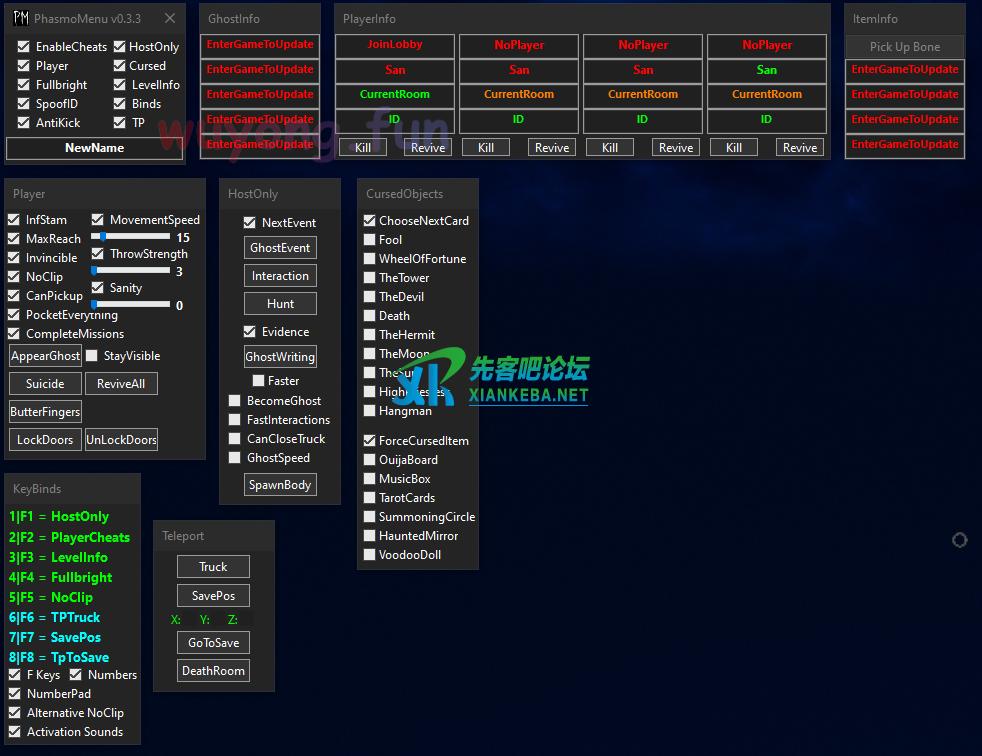
Task: Disable the Fullbright checkbox
Action: 24,85
